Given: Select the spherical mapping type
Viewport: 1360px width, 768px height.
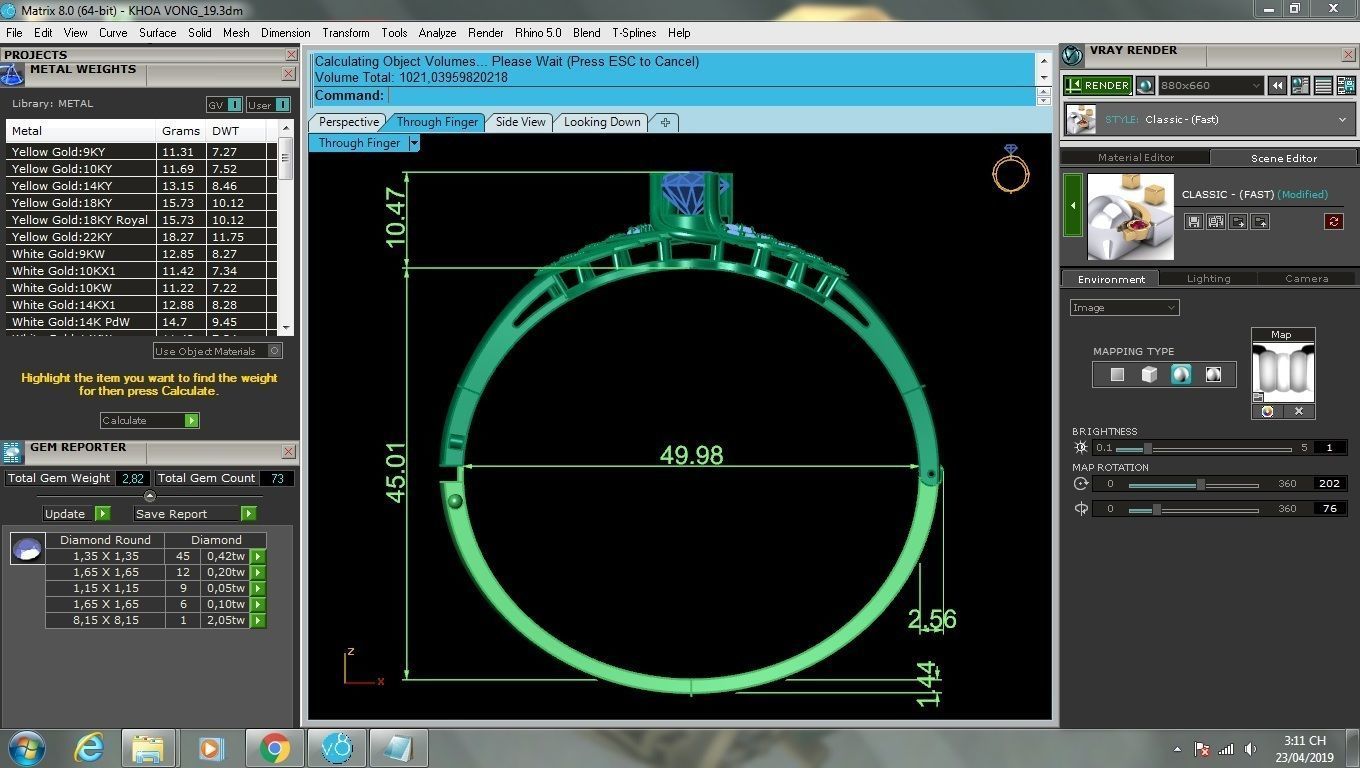Looking at the screenshot, I should click(1181, 375).
